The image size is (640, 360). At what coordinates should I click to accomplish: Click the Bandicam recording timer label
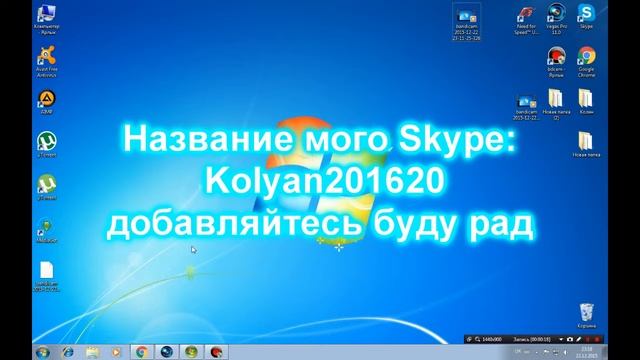532,339
